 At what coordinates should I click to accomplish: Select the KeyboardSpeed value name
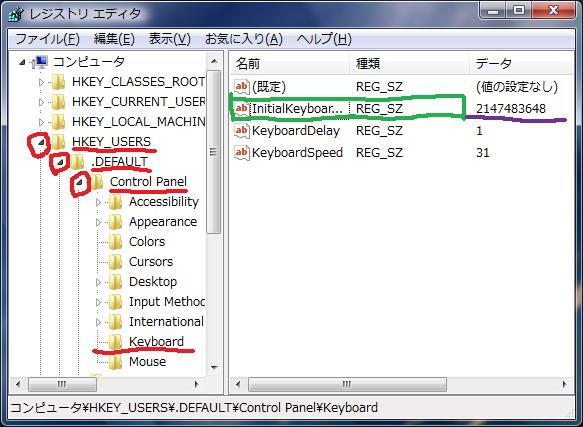pos(297,152)
